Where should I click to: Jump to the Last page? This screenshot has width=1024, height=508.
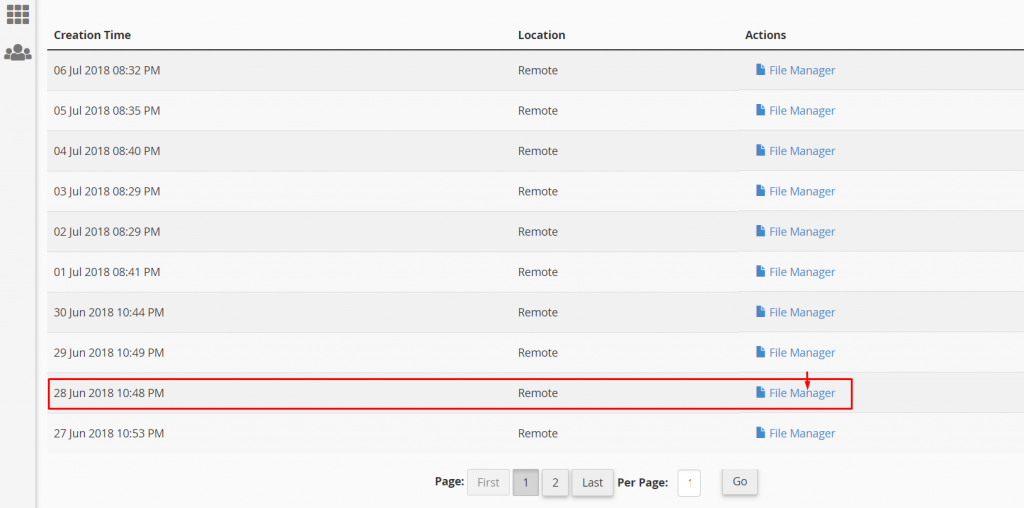(x=592, y=482)
